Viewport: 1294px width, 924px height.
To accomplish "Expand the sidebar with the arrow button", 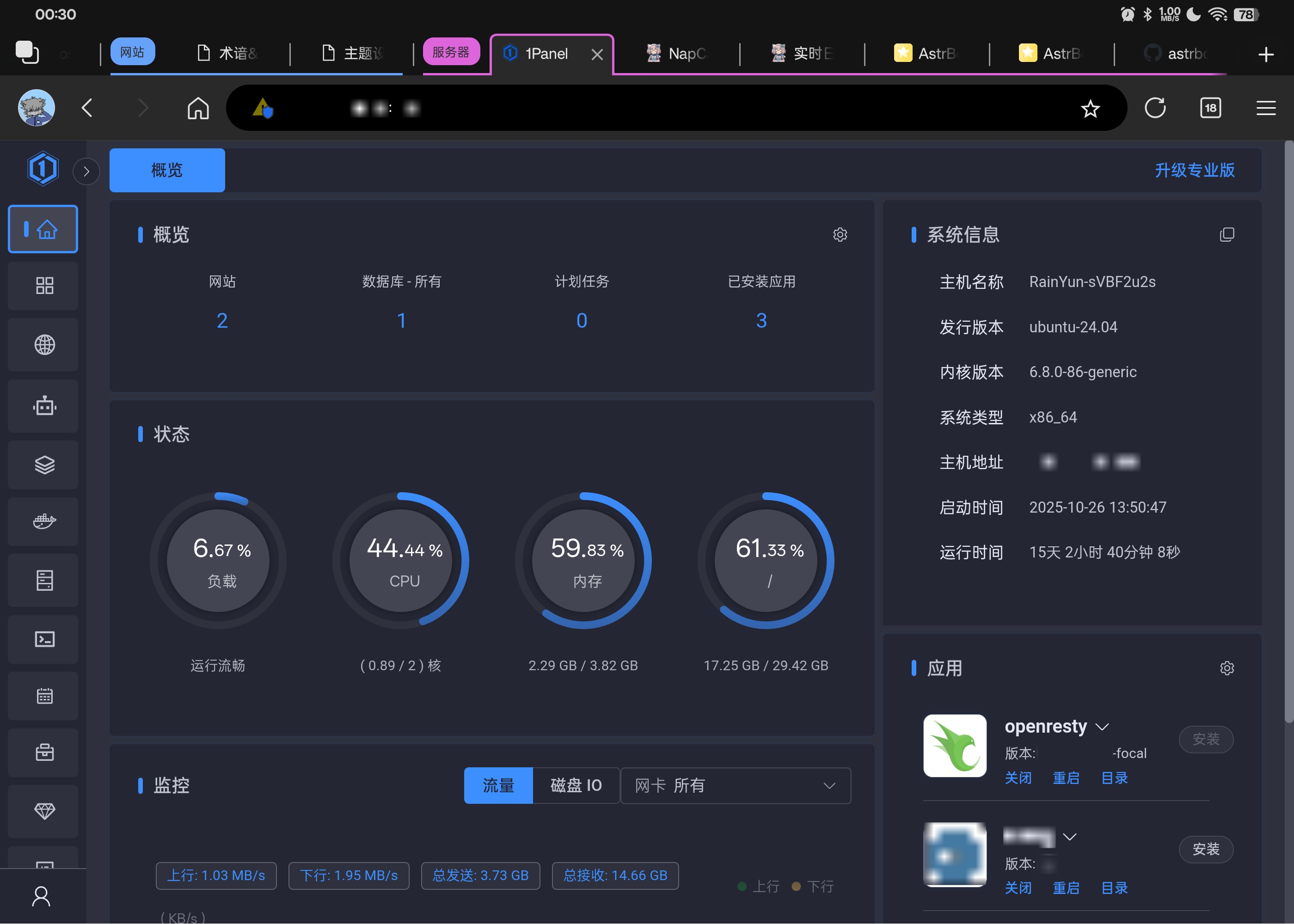I will [x=86, y=171].
